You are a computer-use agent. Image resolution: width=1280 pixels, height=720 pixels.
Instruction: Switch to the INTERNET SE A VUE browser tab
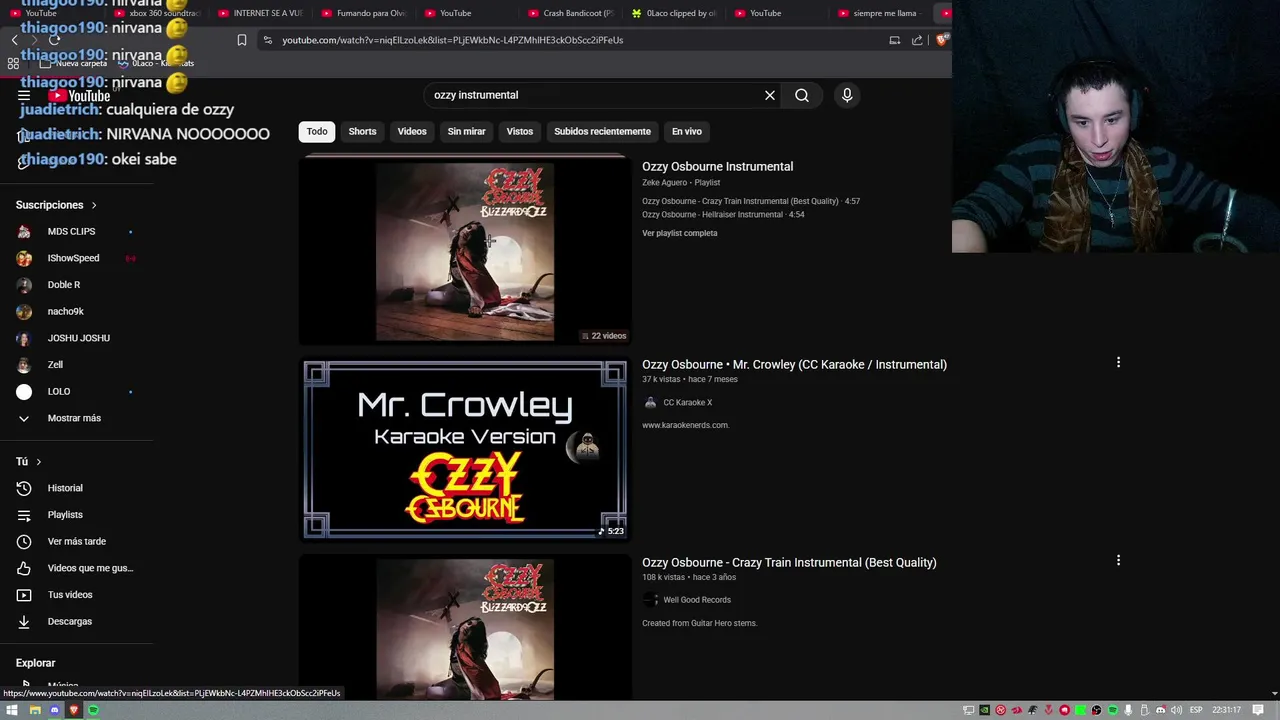(x=260, y=13)
